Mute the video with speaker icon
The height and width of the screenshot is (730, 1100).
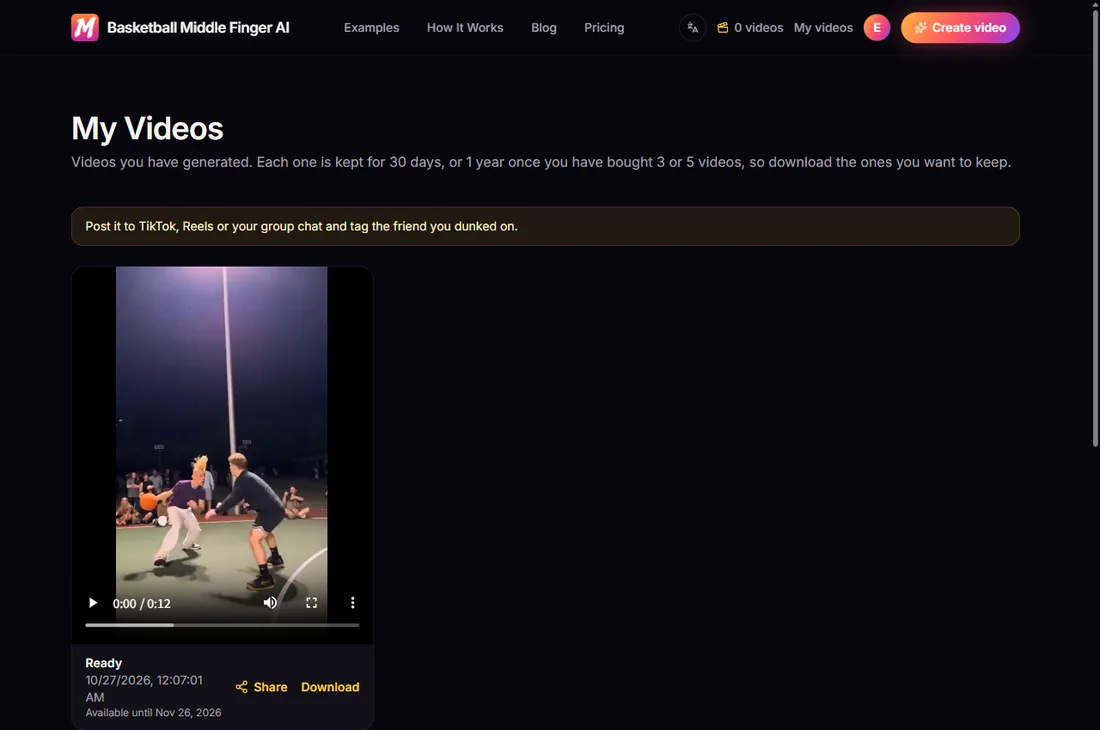(x=270, y=603)
